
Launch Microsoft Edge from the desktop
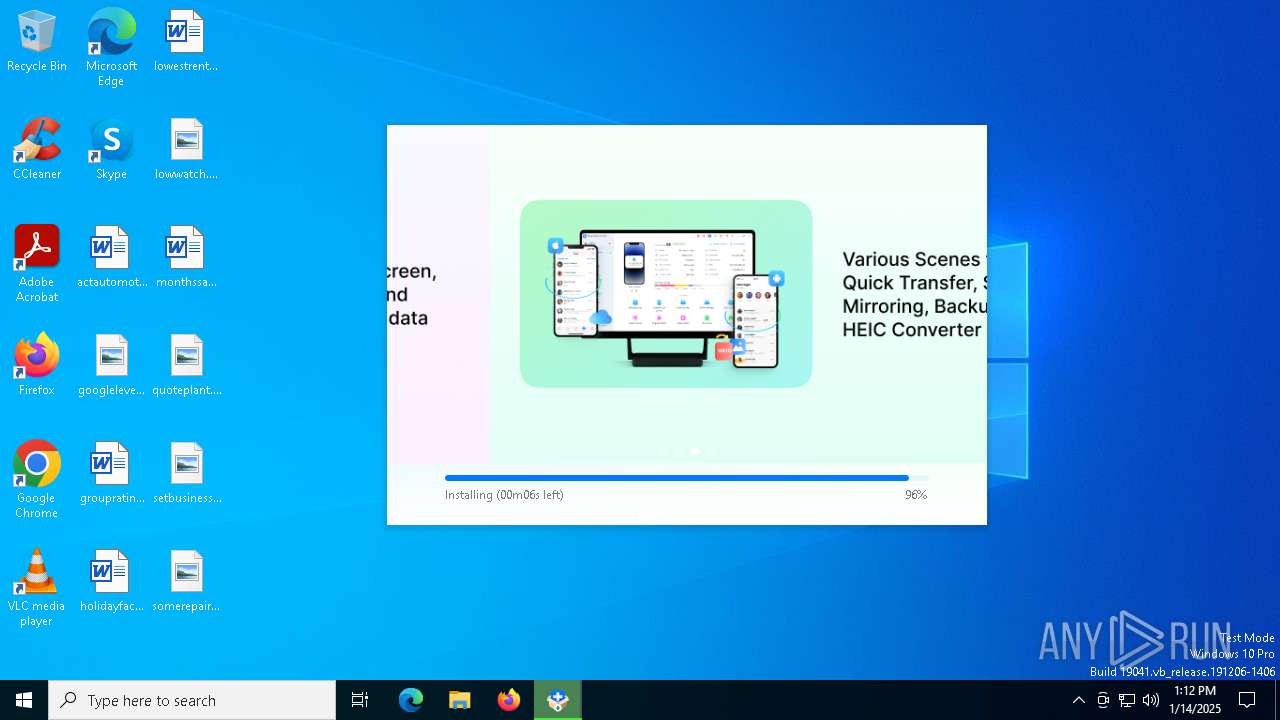coord(111,48)
